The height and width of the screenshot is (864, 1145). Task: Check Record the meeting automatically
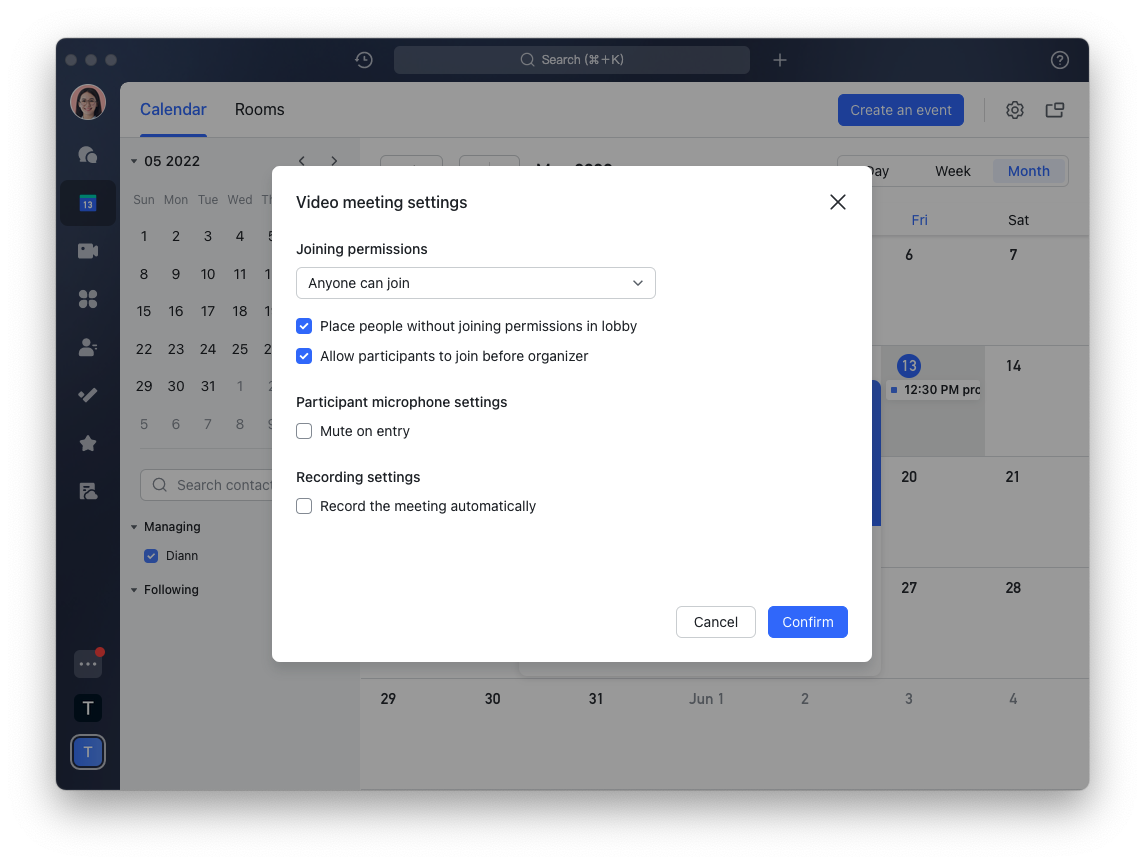click(x=304, y=506)
